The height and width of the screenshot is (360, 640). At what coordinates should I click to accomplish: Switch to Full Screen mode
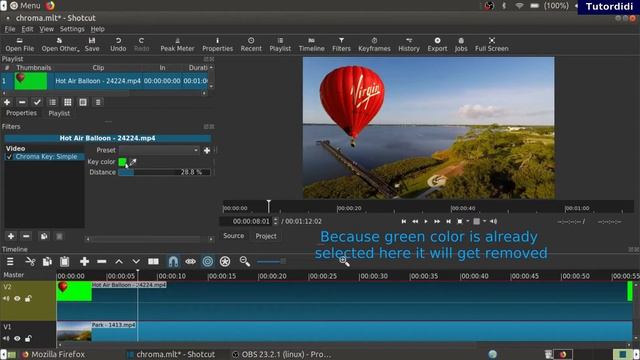click(491, 44)
